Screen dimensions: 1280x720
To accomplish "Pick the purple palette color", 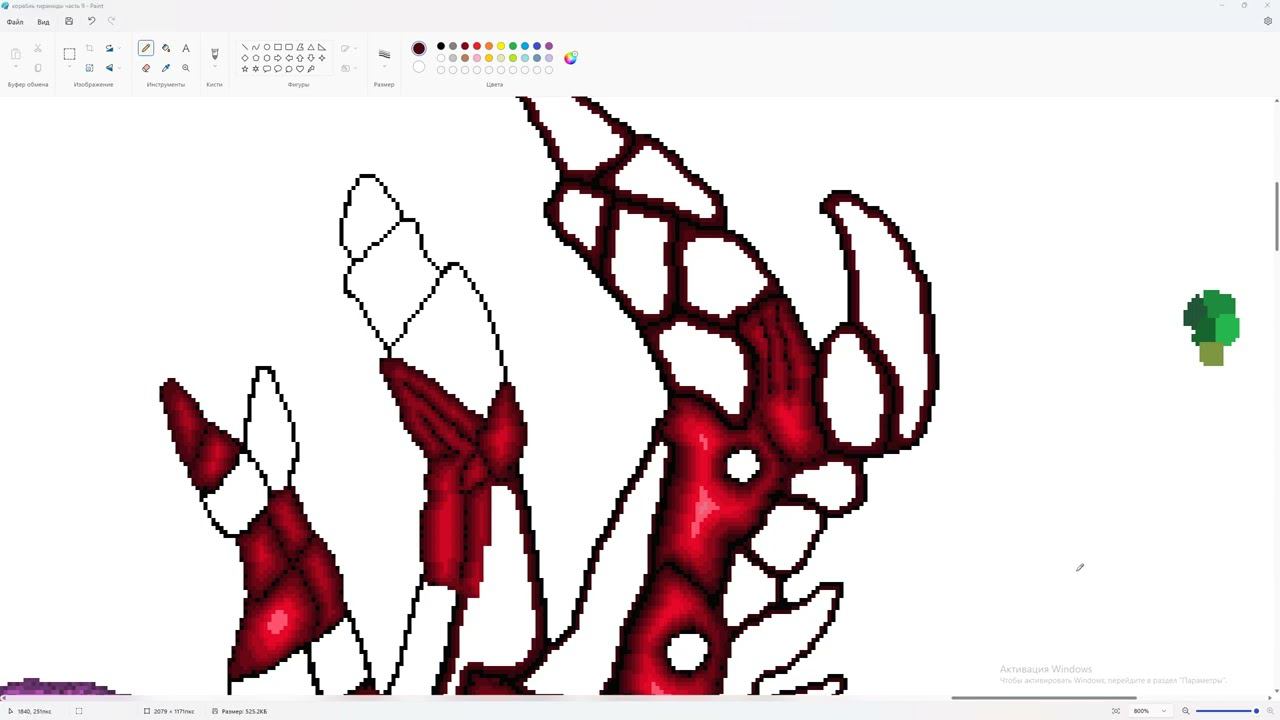I will point(549,46).
